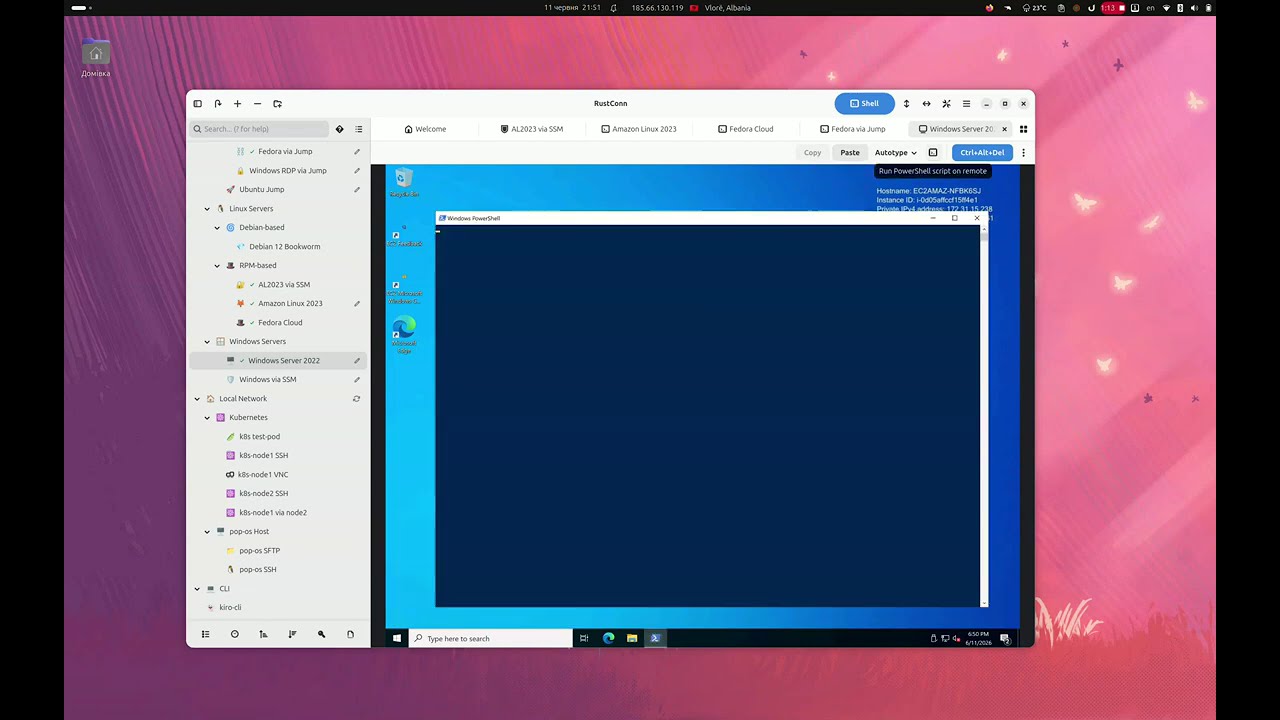The image size is (1280, 720).
Task: Click the Shell button in header bar
Action: click(864, 104)
